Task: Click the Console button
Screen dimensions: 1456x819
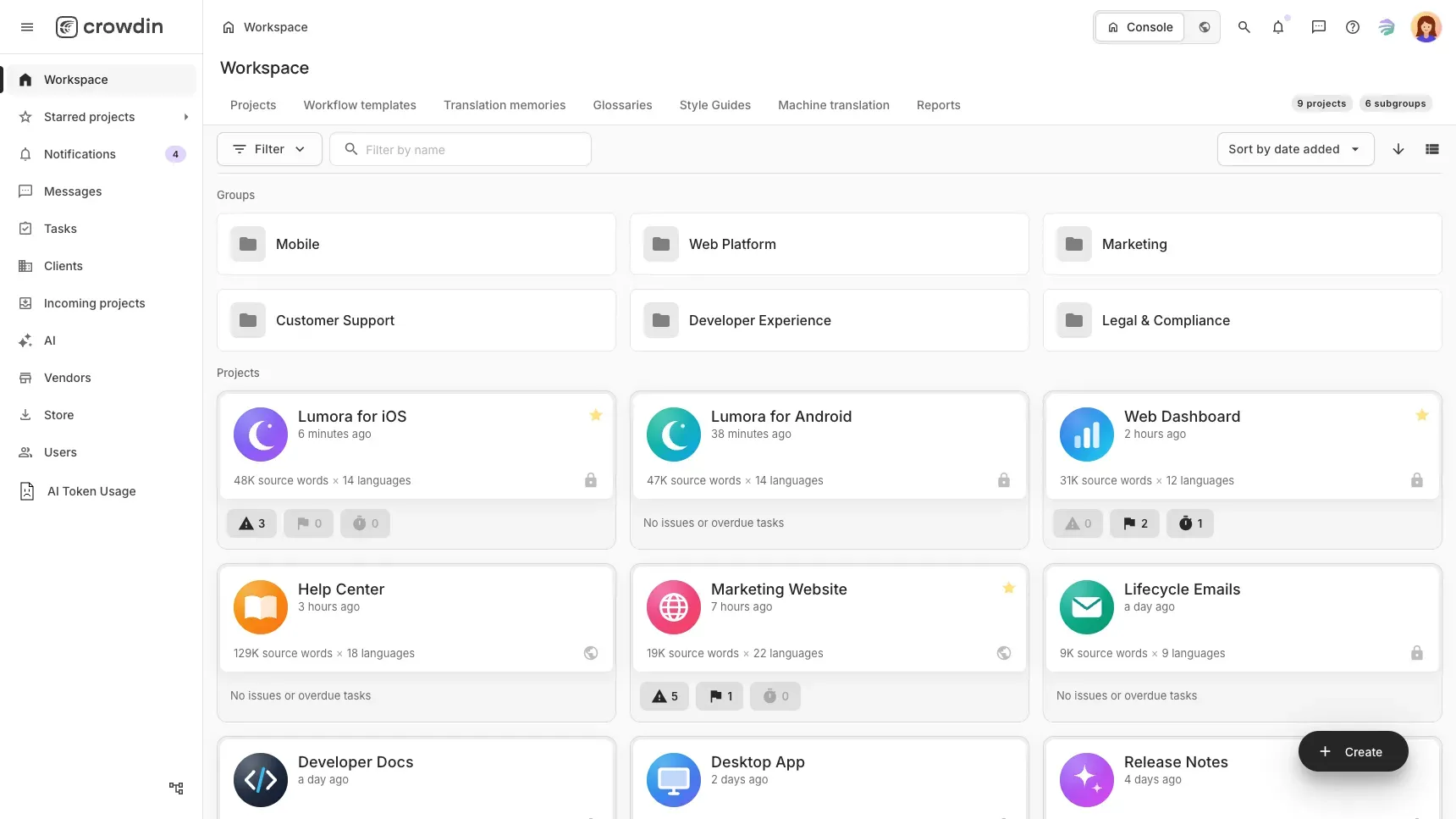Action: tap(1139, 27)
